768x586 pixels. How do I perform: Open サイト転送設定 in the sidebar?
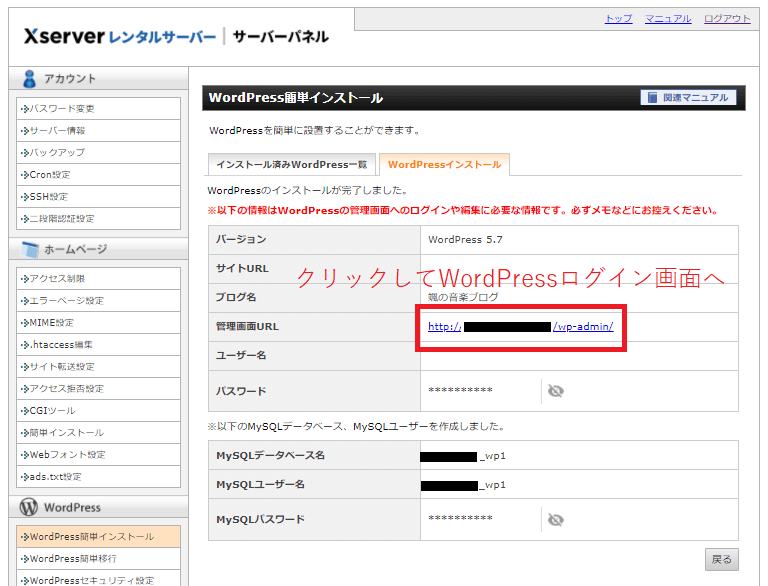point(98,366)
